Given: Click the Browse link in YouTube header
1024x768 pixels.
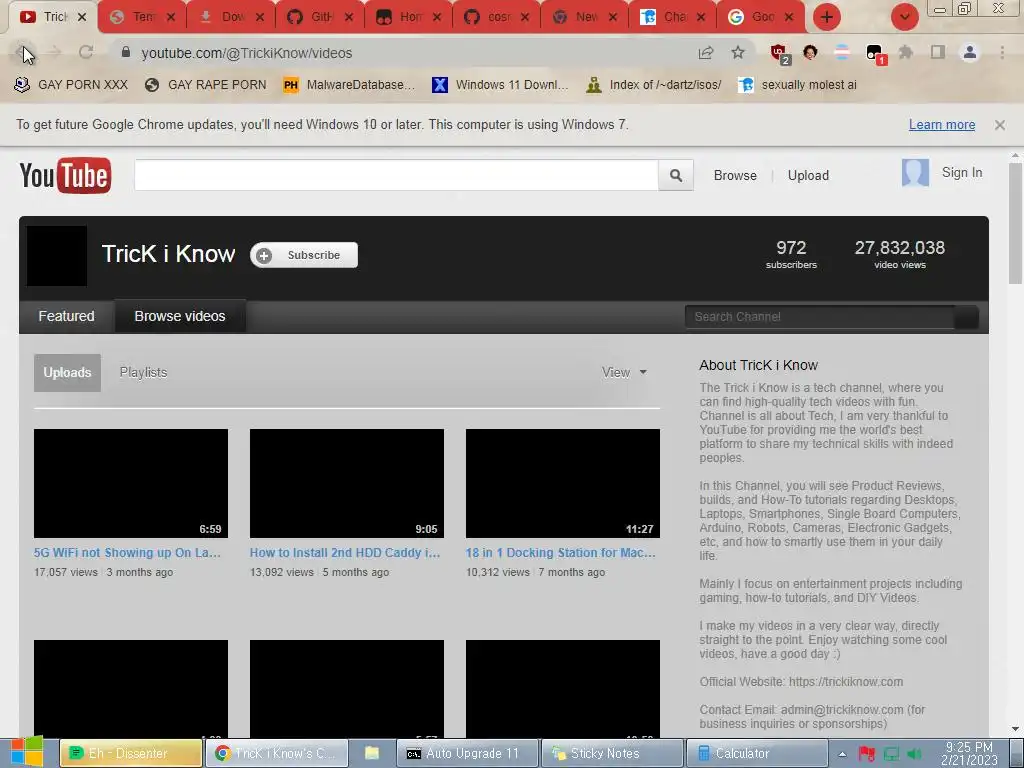Looking at the screenshot, I should pyautogui.click(x=735, y=175).
